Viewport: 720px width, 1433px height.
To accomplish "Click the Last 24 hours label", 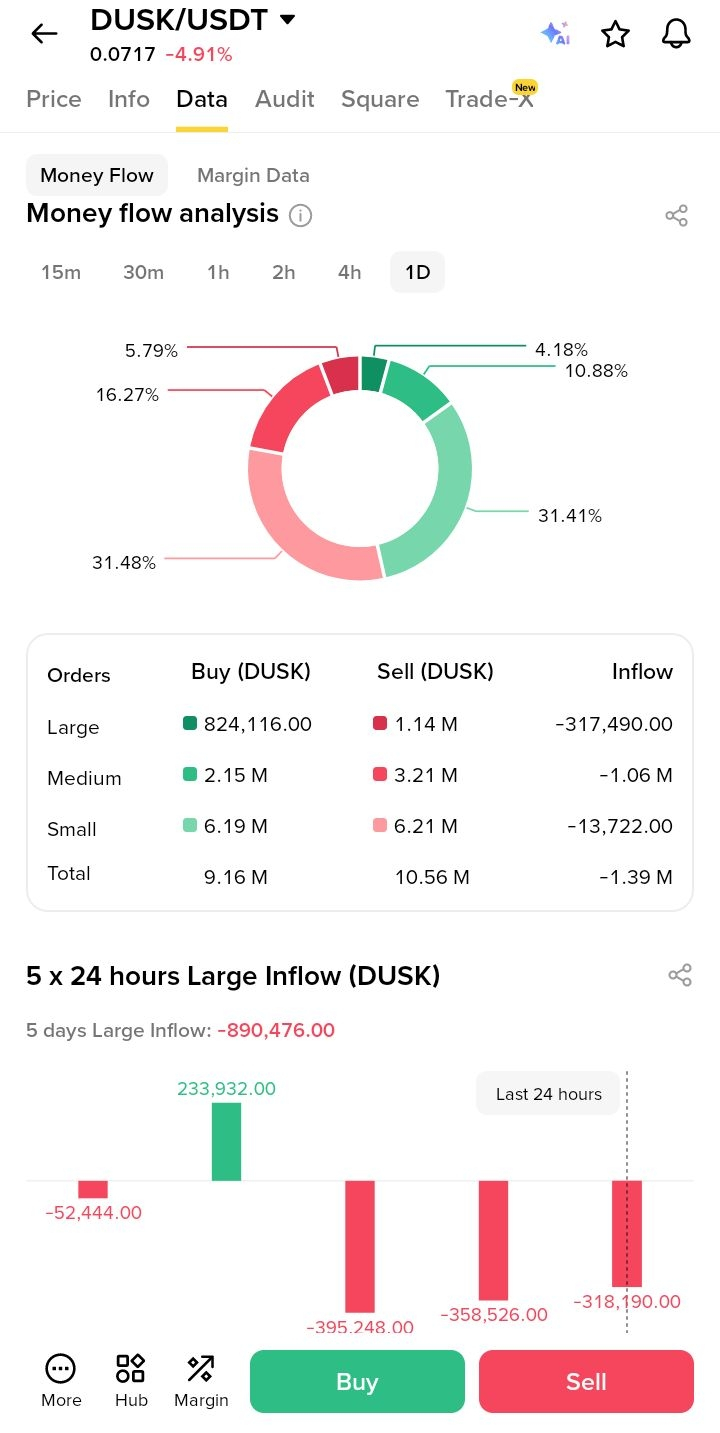I will tap(549, 1094).
